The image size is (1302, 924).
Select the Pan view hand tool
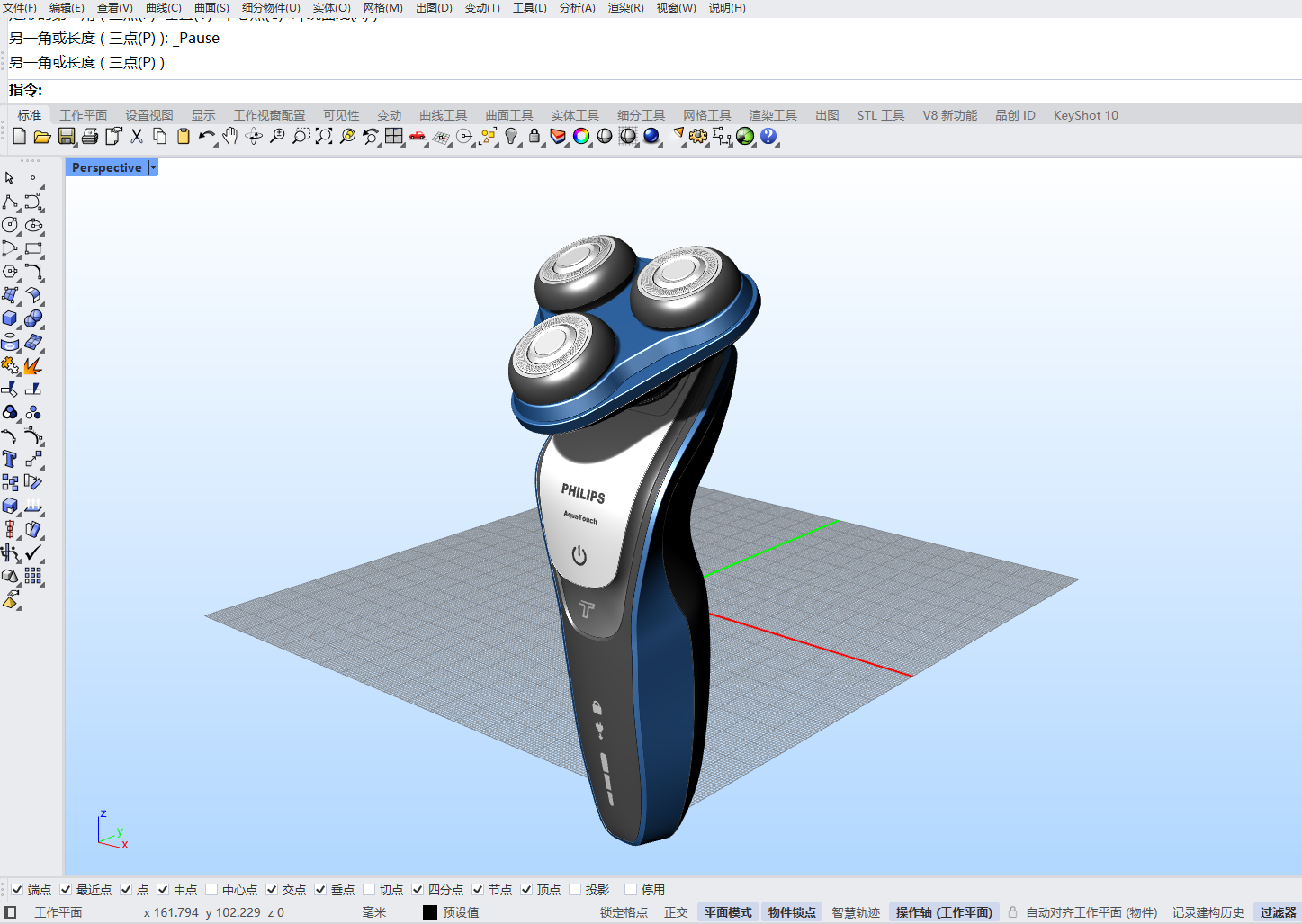230,137
